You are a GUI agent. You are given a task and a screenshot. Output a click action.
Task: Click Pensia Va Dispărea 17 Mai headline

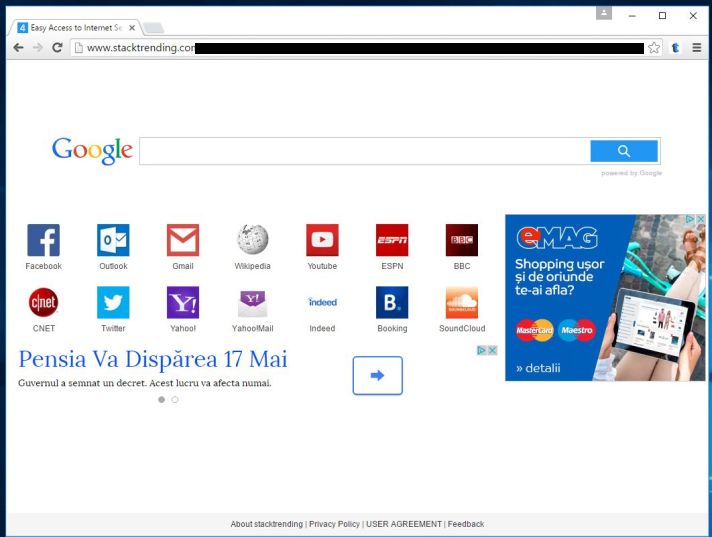(153, 359)
